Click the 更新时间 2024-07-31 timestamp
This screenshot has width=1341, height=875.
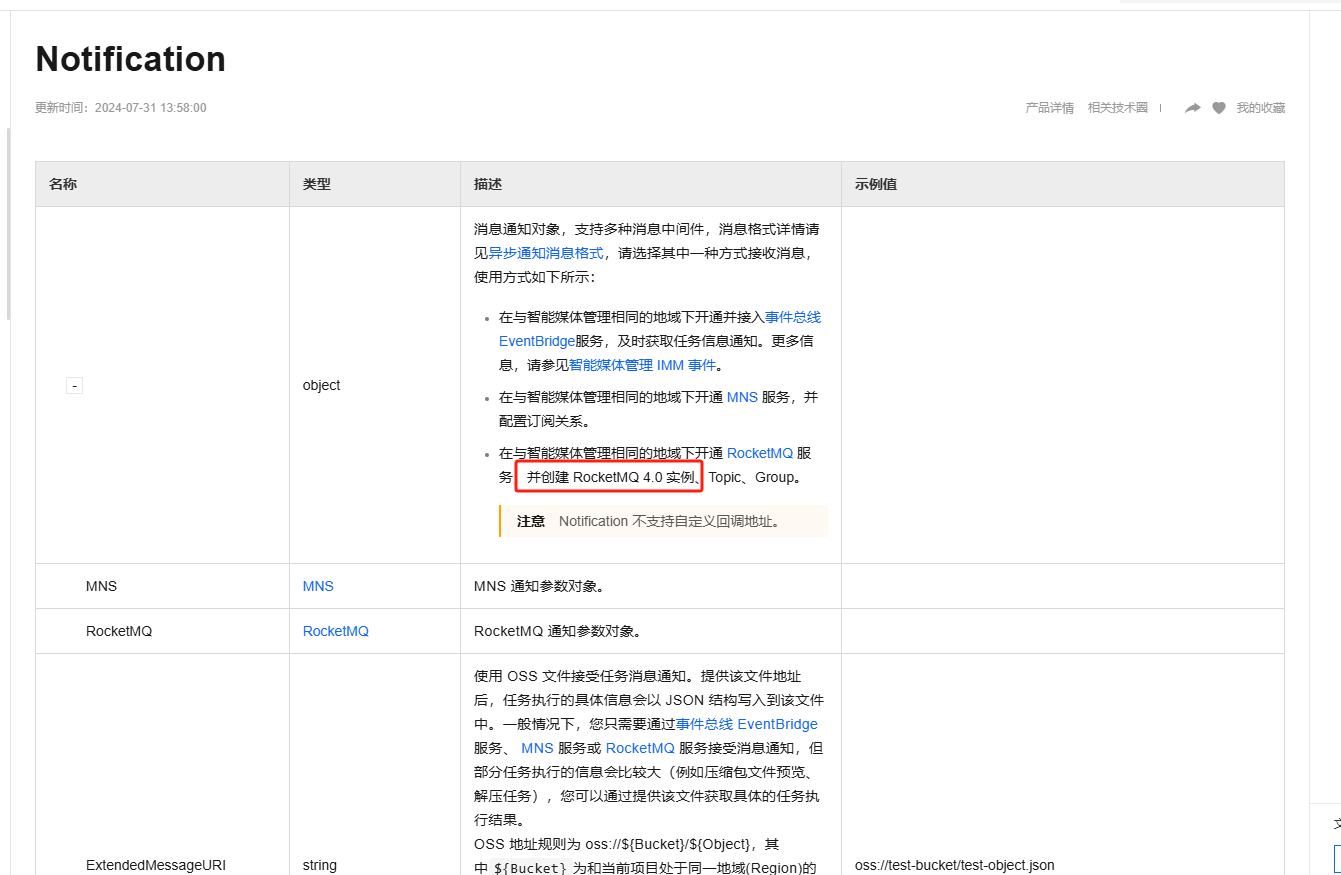click(121, 108)
